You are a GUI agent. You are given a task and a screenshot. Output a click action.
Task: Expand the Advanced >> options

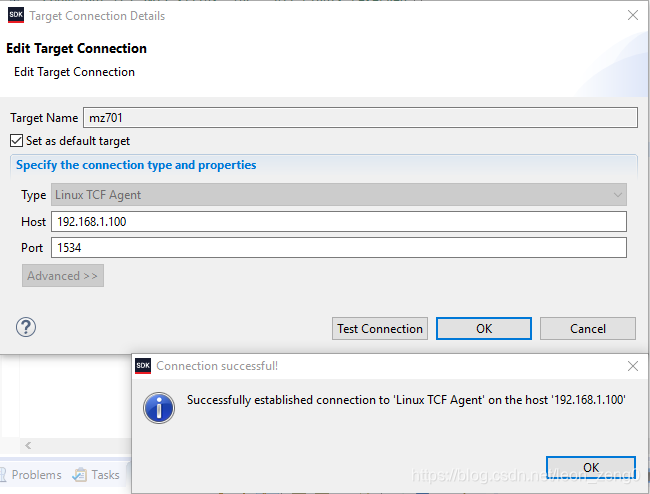tap(63, 276)
